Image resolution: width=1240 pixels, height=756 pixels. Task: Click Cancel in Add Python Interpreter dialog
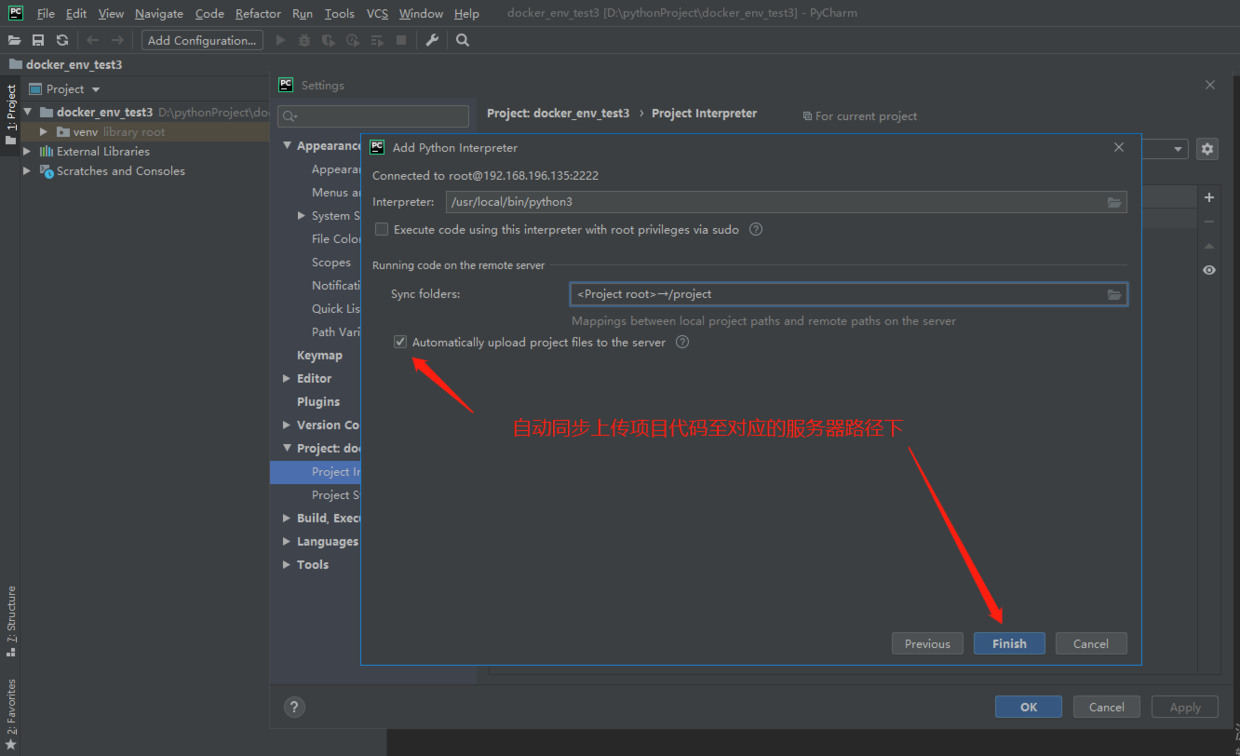click(x=1091, y=644)
